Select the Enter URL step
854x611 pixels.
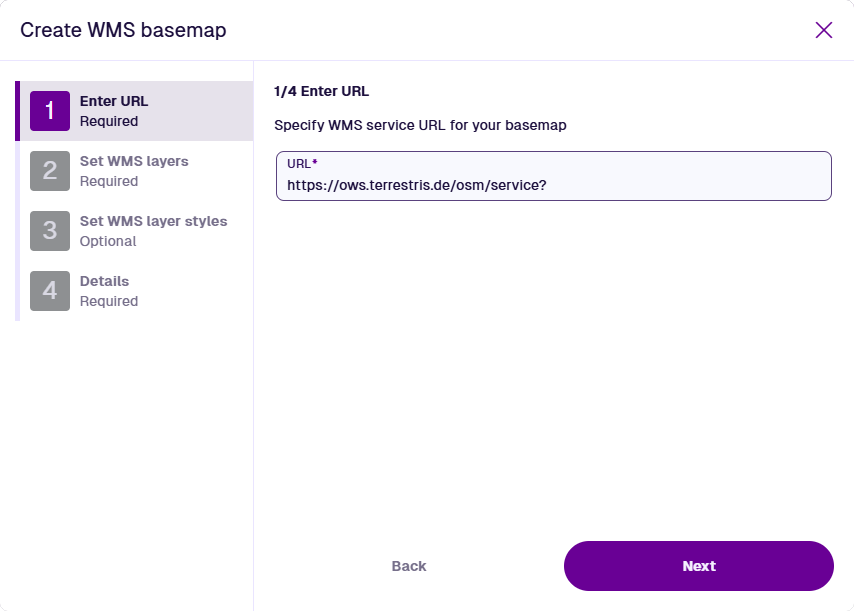[114, 101]
